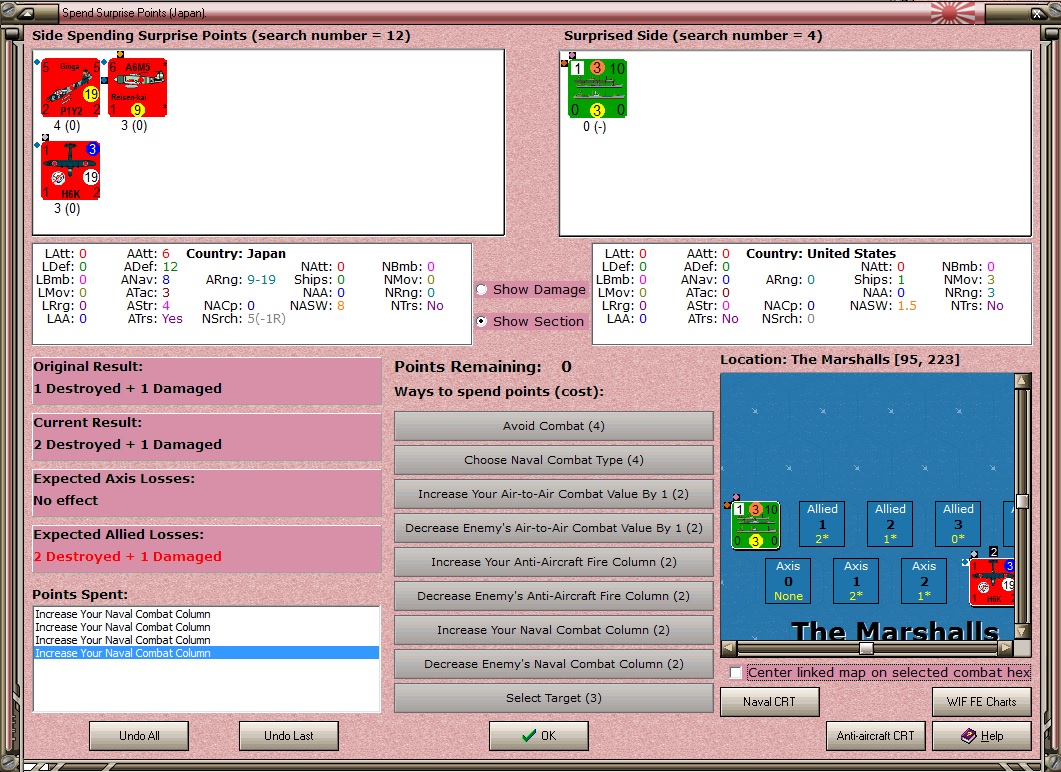
Task: Select the A6M5 Reisen-kai fighter counter
Action: coord(137,87)
